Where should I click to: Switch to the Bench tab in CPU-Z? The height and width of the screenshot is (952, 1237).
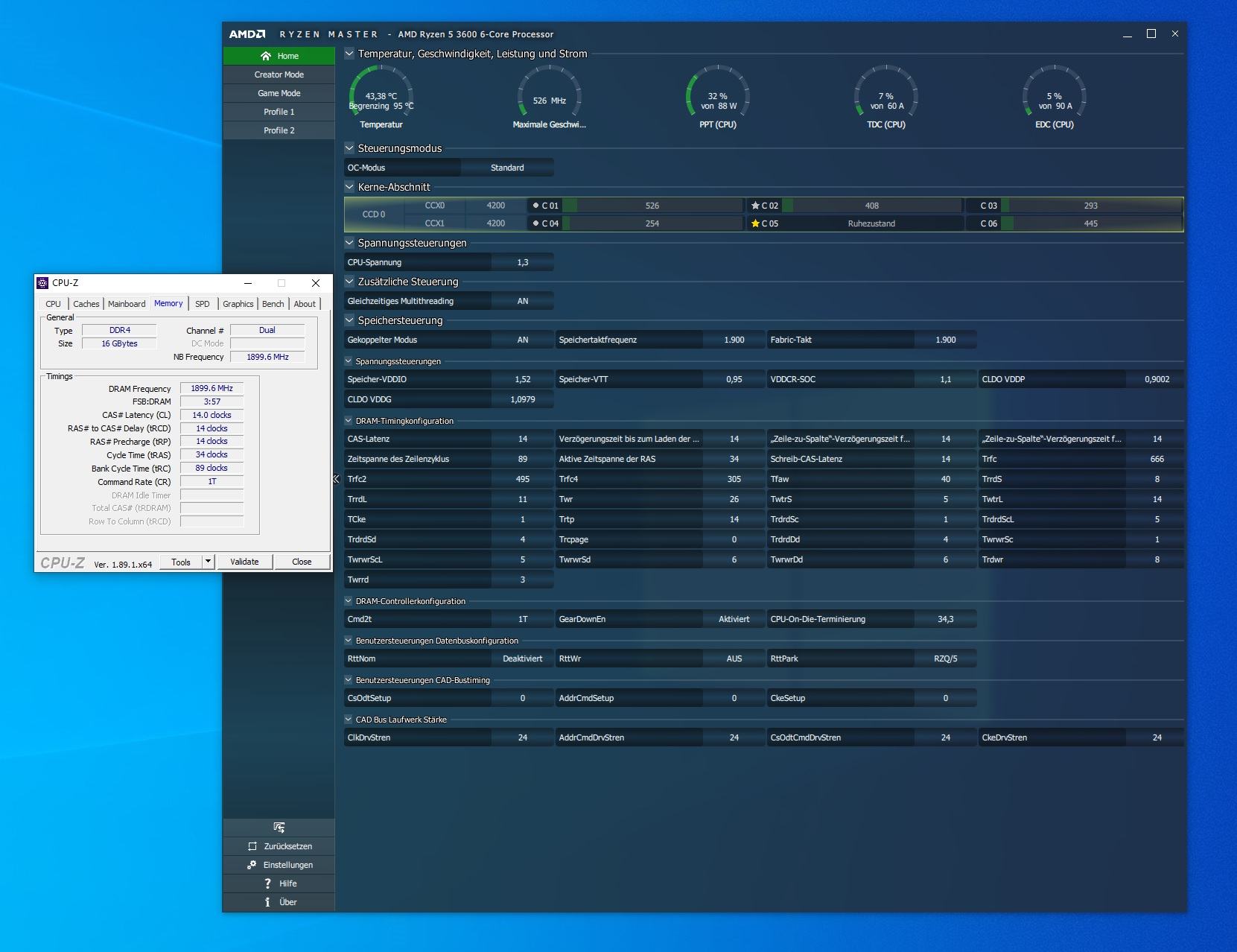click(x=273, y=304)
